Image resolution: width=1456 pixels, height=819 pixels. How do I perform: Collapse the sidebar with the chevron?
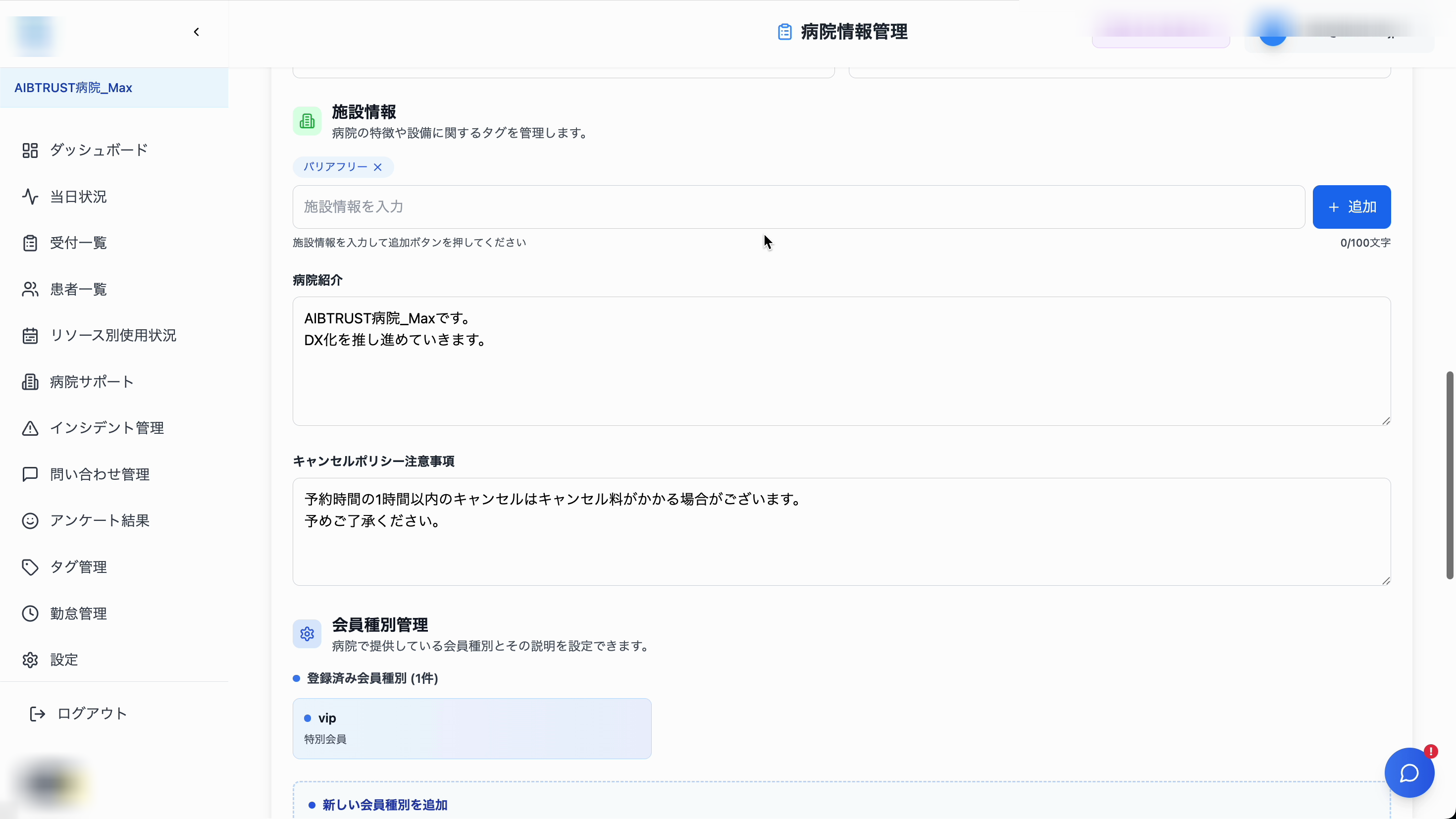pyautogui.click(x=196, y=32)
